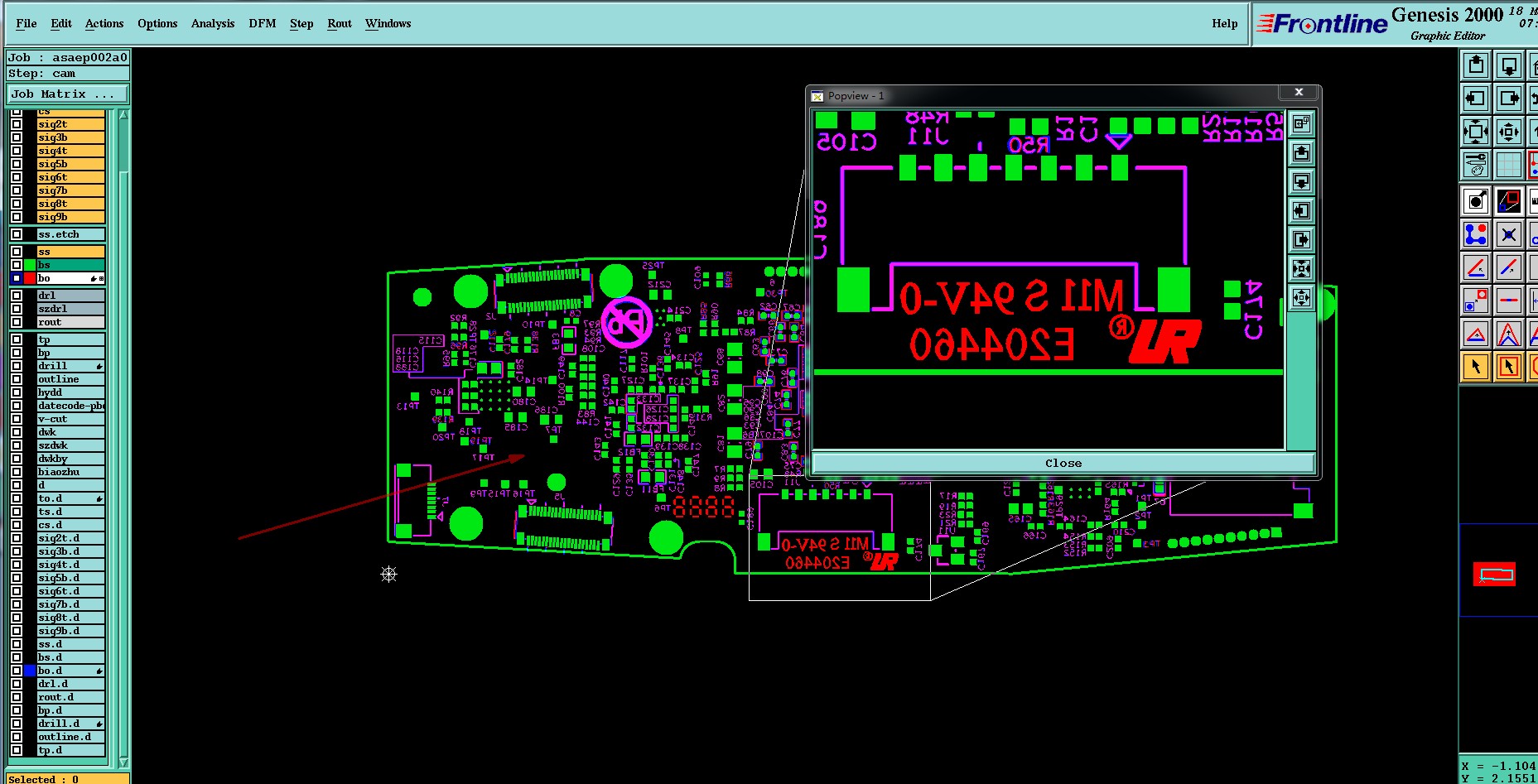Select the layer name szdrl
The width and height of the screenshot is (1538, 784).
(71, 309)
